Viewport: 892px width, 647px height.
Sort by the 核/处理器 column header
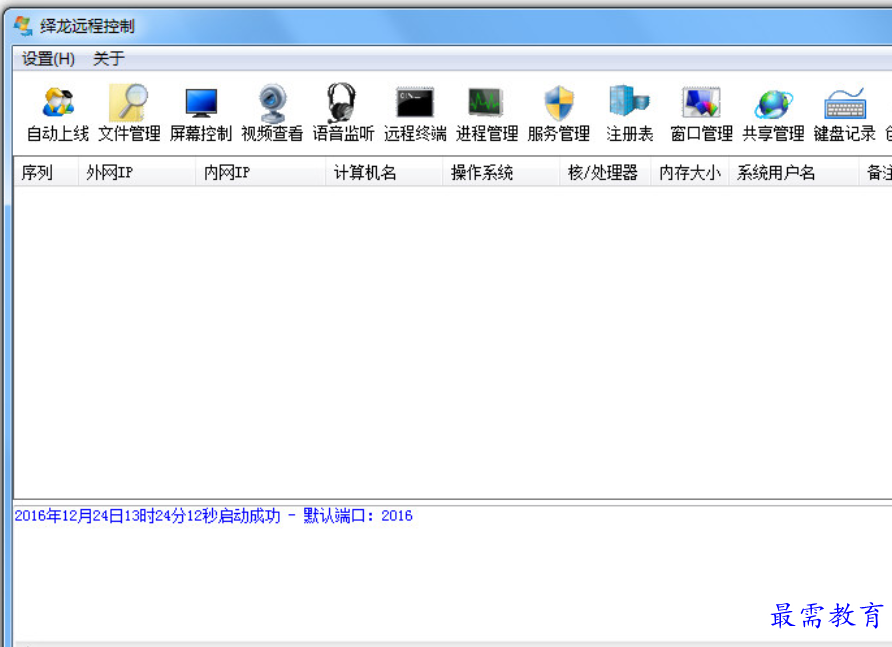[605, 172]
